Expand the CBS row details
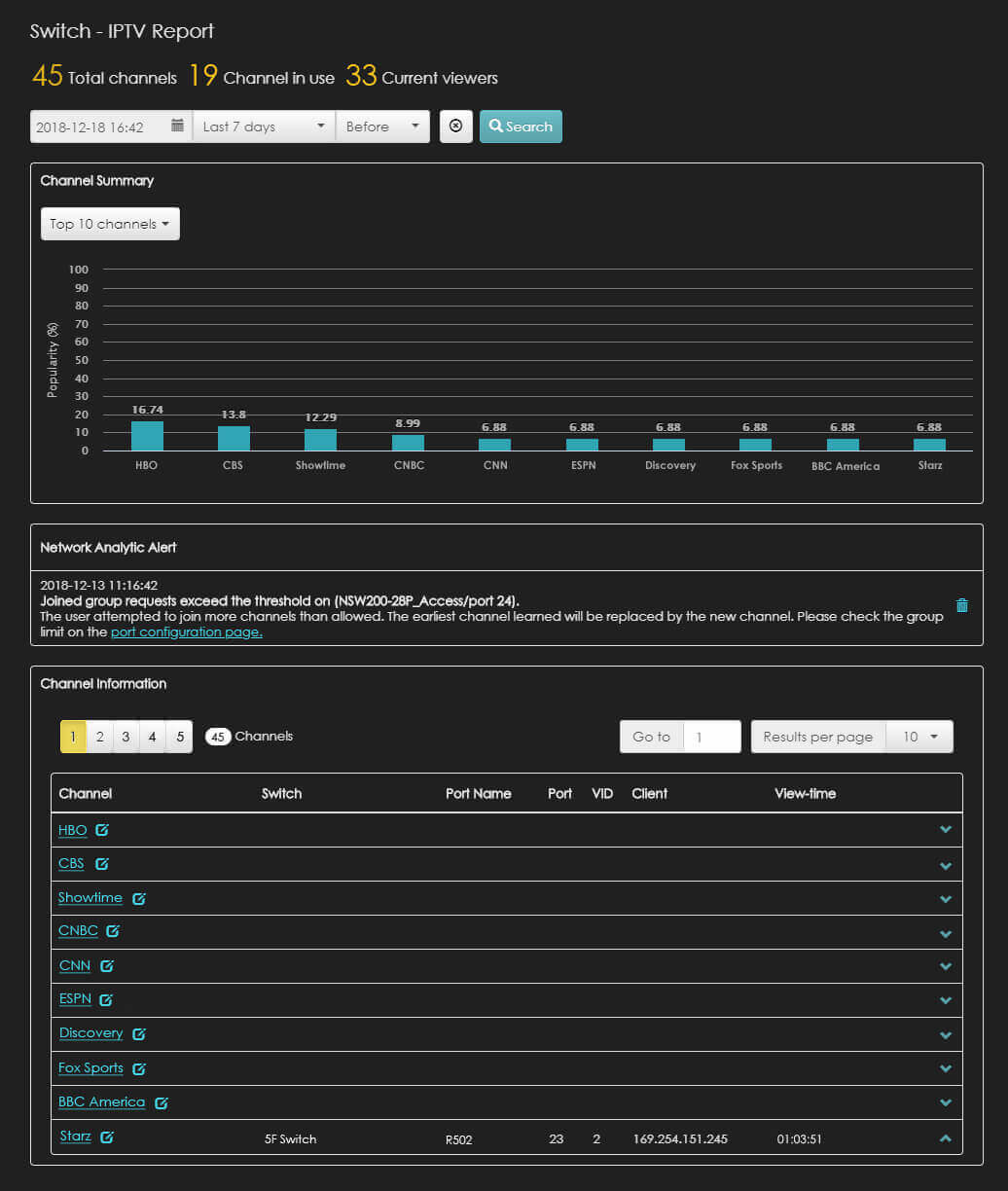The image size is (1008, 1191). [x=946, y=865]
